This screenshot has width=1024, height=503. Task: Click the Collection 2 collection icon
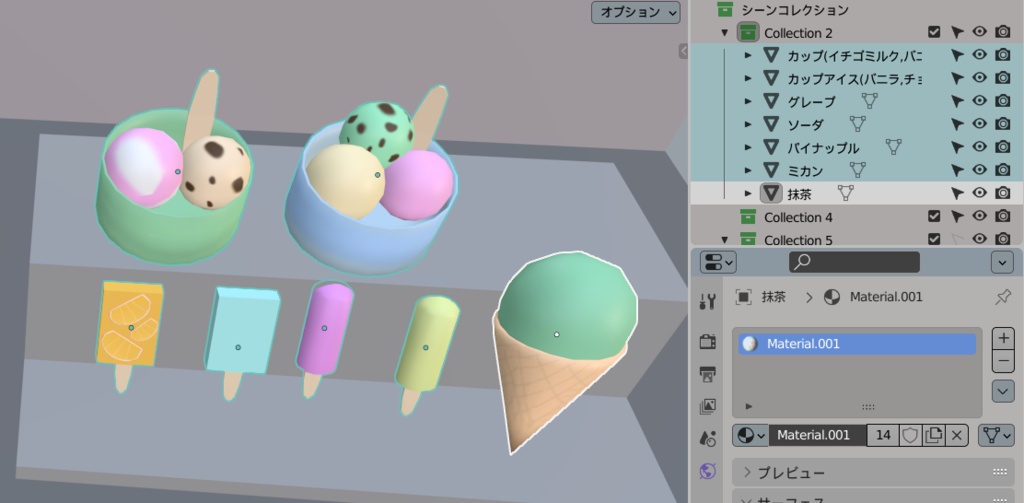(x=748, y=32)
